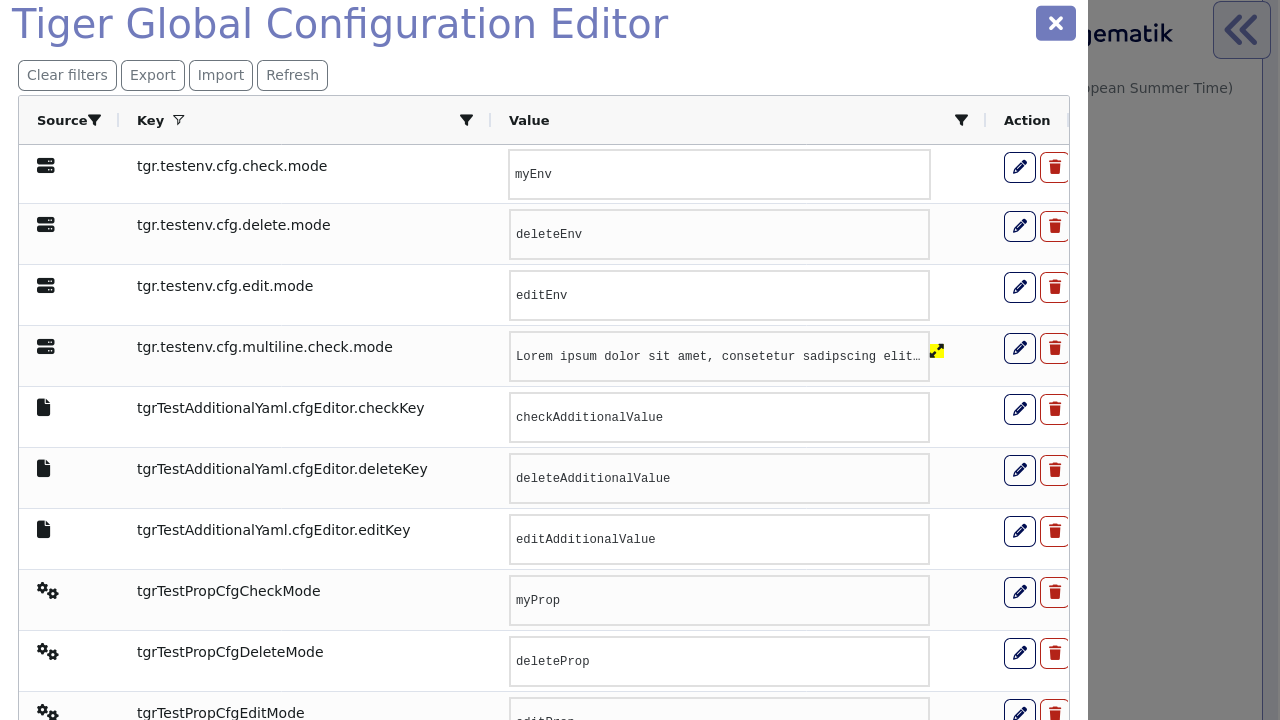Delete the tgr.testenv.cfg.check.mode entry

click(1055, 167)
